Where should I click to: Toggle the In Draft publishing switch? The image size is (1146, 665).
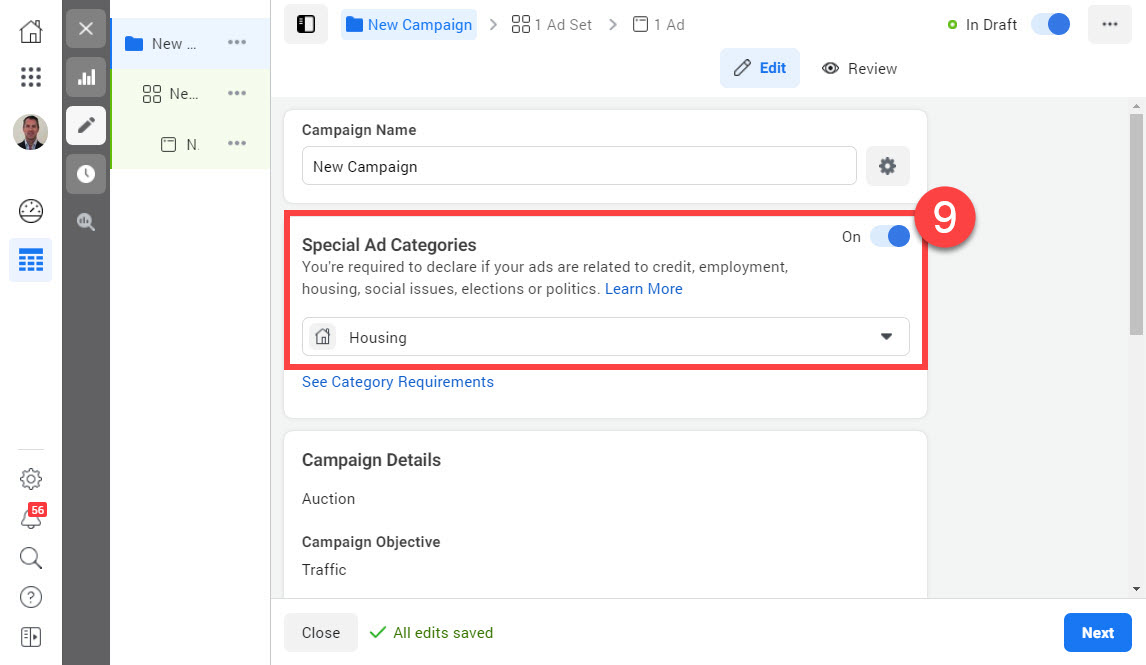click(x=1049, y=23)
